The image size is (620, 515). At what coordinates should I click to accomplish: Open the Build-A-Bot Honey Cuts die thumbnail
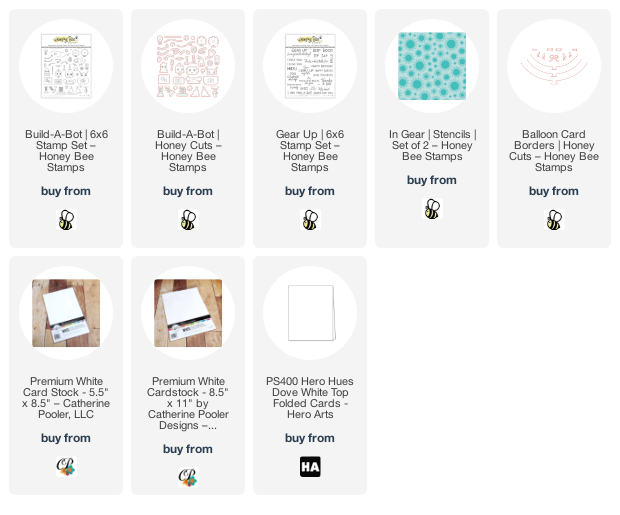(x=188, y=66)
